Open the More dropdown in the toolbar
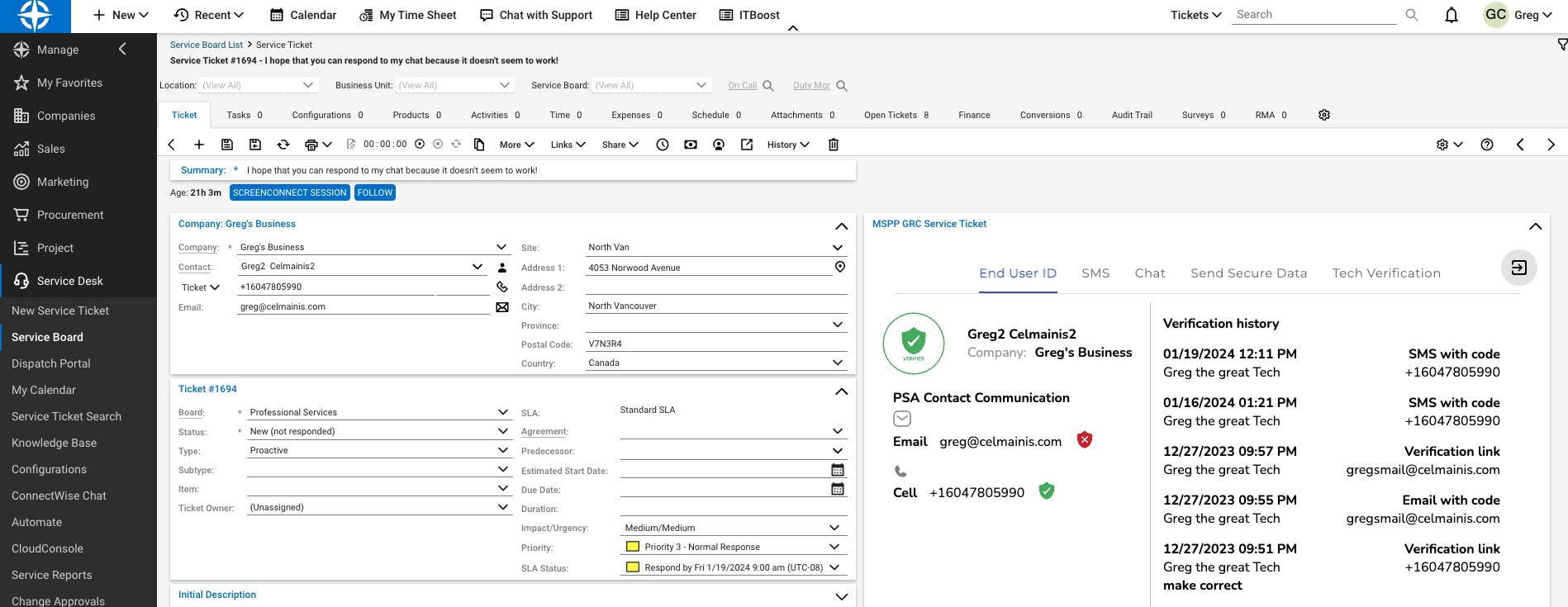The width and height of the screenshot is (1568, 607). click(516, 145)
